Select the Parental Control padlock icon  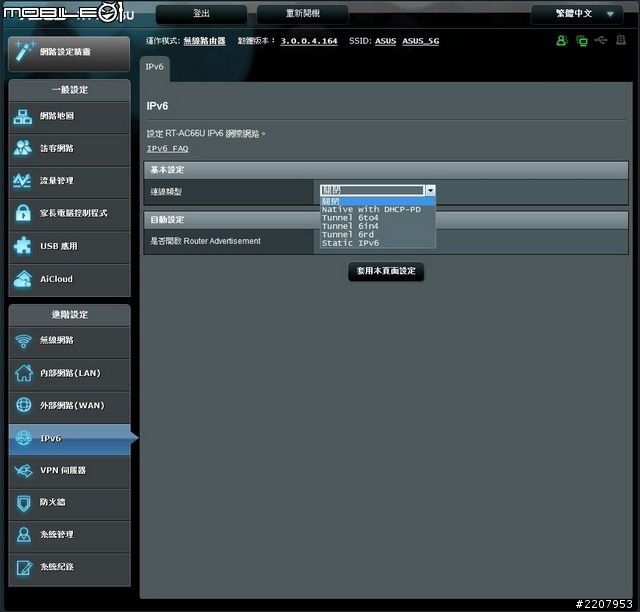coord(23,214)
